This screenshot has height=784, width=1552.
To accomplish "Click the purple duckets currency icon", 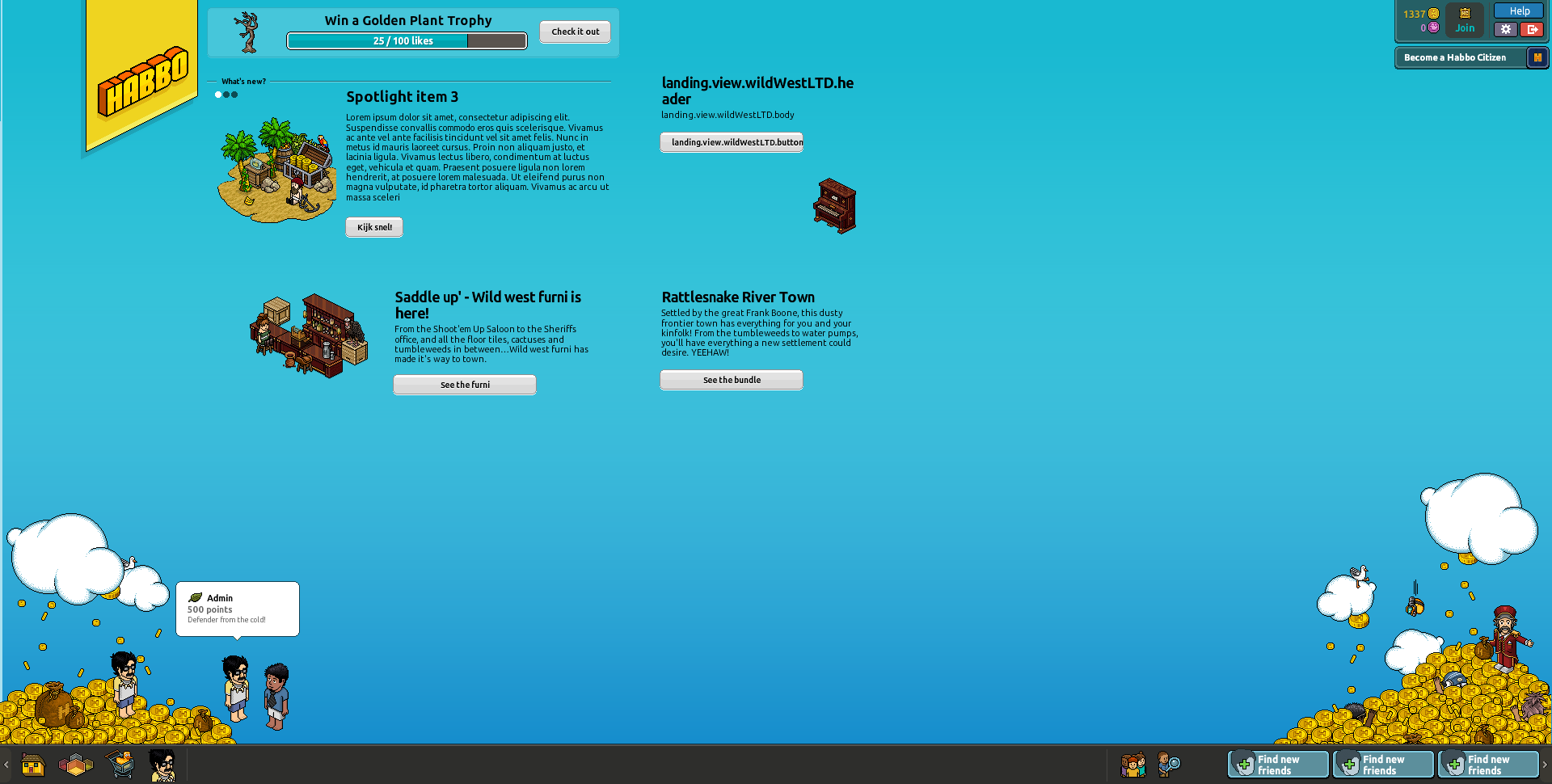I will [1433, 27].
